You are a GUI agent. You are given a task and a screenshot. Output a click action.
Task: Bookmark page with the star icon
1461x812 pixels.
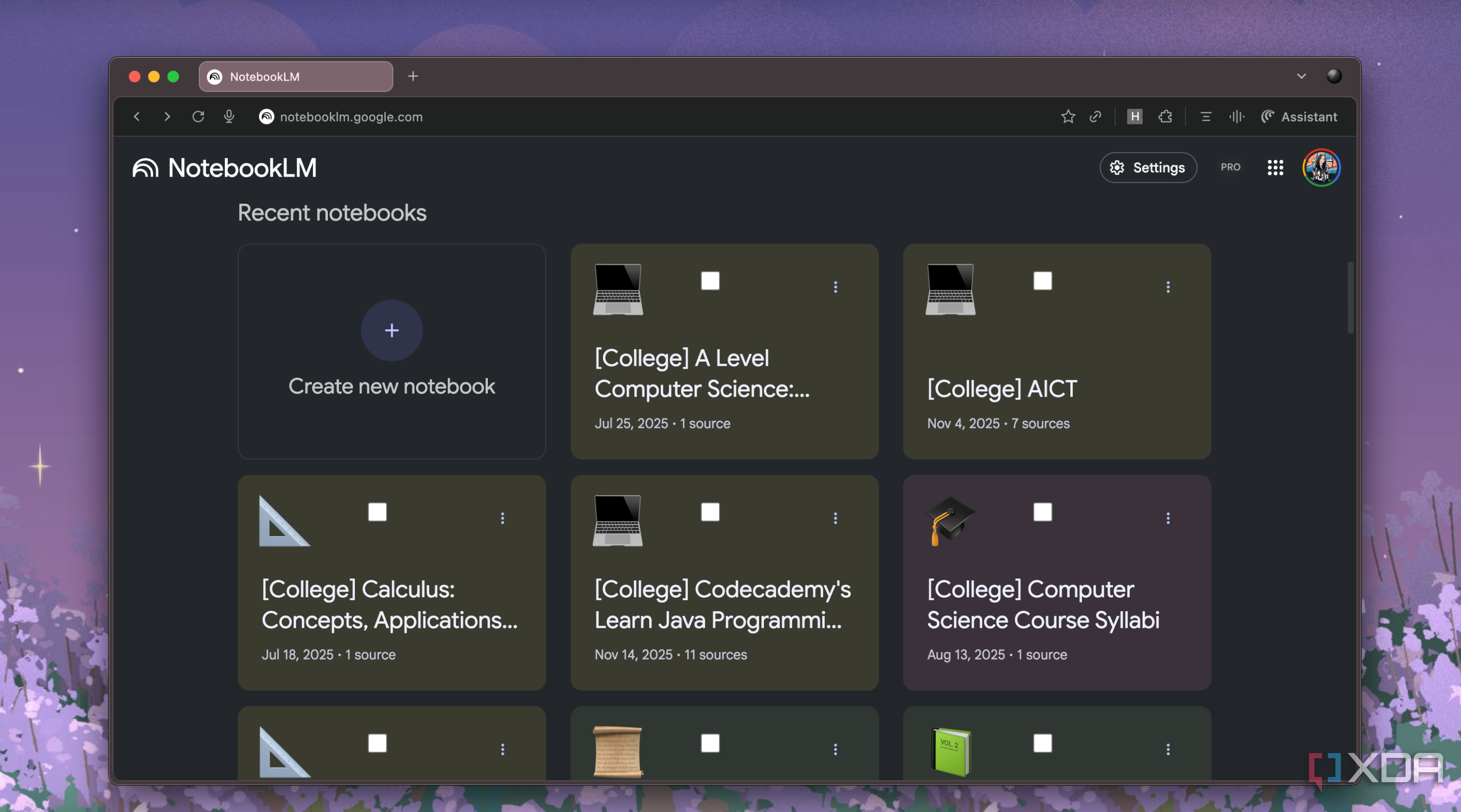point(1068,117)
